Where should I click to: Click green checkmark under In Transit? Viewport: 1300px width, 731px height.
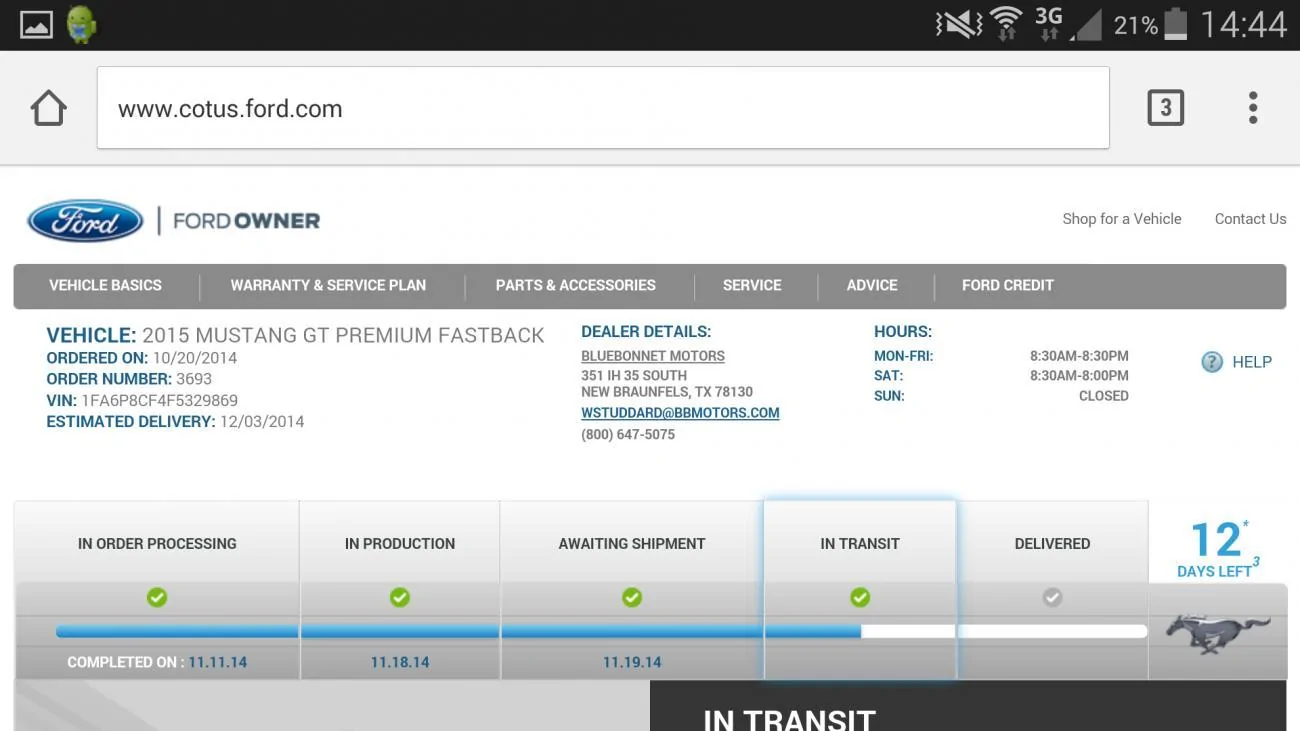pyautogui.click(x=860, y=597)
